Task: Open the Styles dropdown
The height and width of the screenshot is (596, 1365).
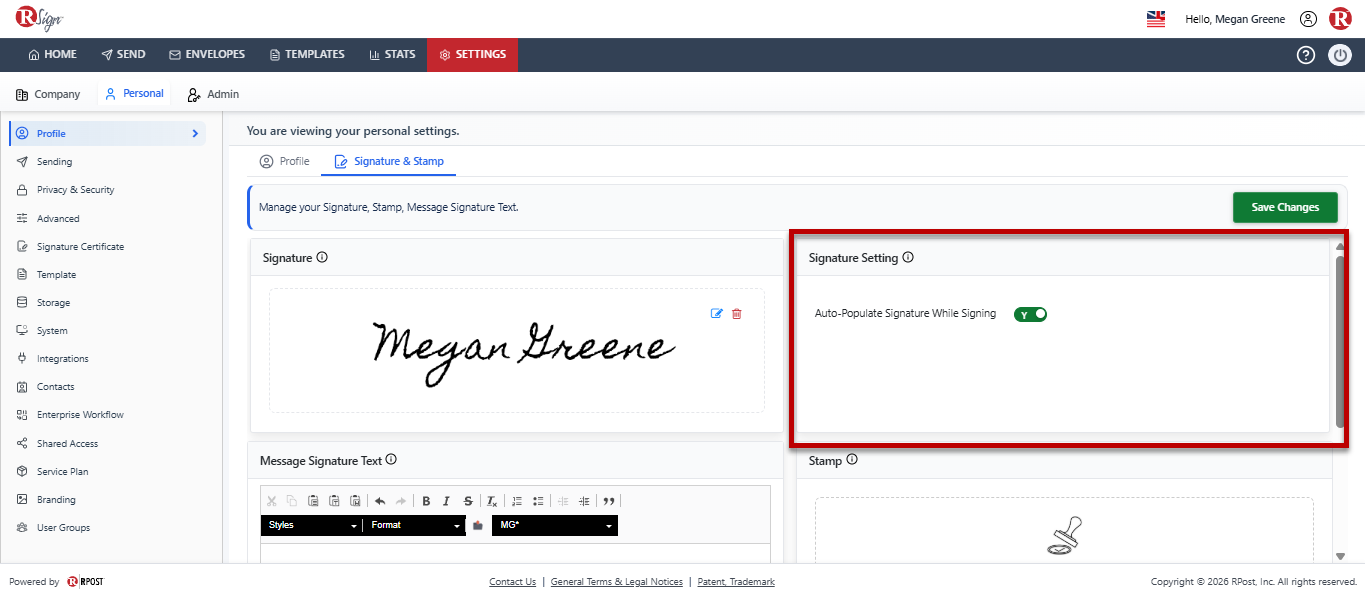Action: click(x=311, y=525)
